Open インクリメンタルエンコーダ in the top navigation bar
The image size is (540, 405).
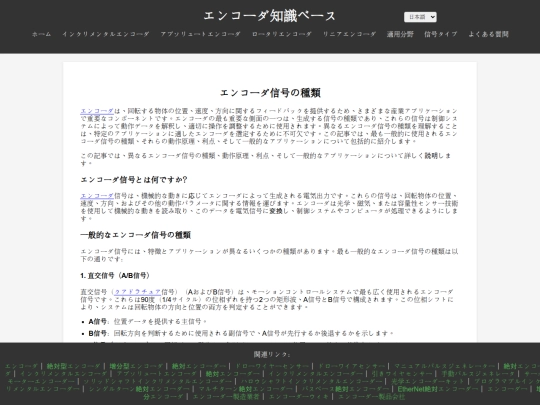(106, 34)
